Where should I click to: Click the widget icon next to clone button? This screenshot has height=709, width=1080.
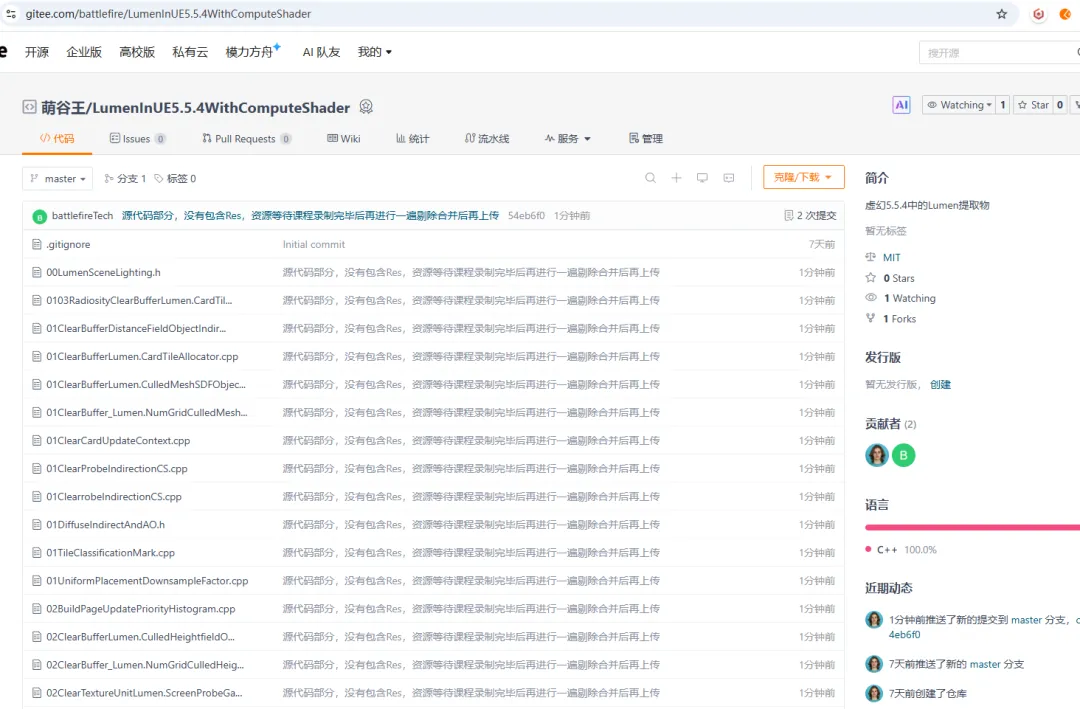click(729, 178)
